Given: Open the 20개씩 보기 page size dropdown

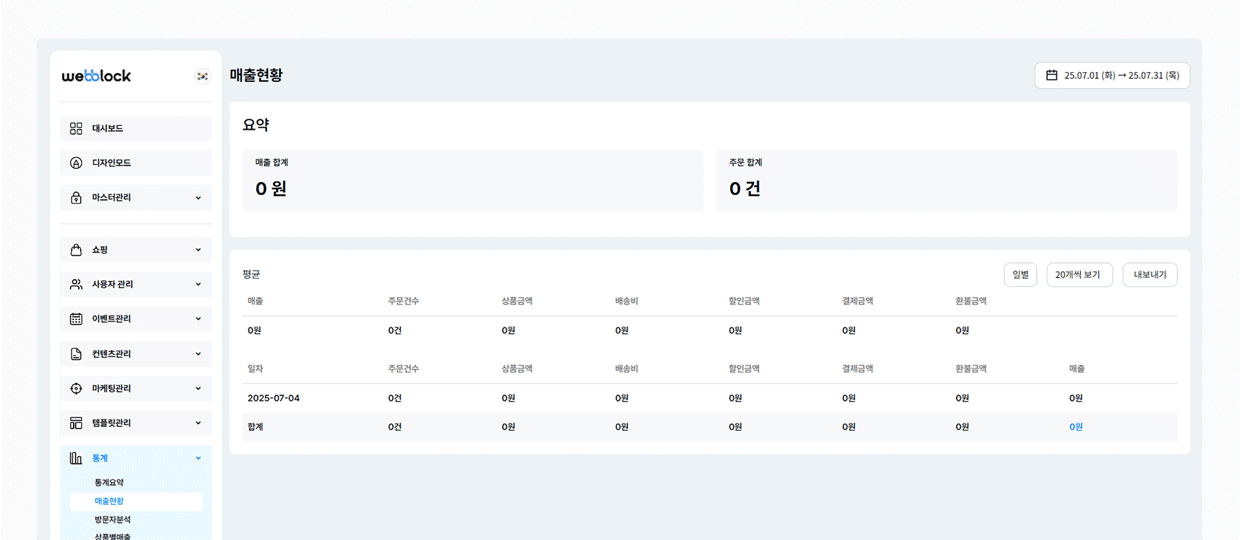Looking at the screenshot, I should [1079, 275].
